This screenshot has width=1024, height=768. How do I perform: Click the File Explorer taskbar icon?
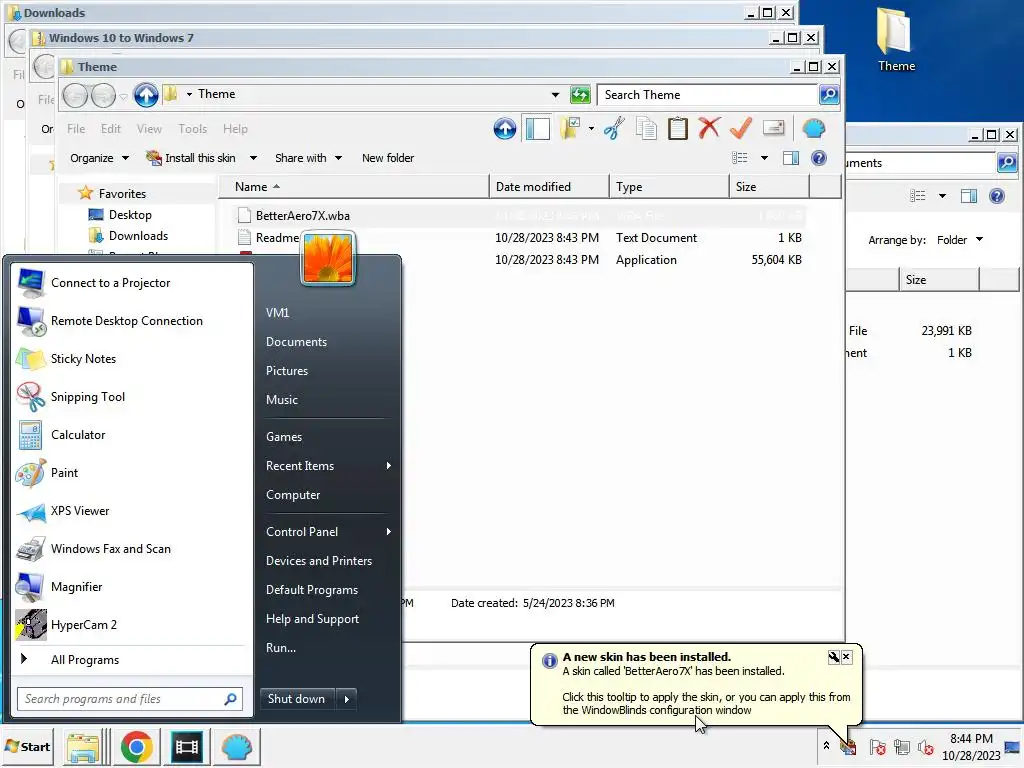pyautogui.click(x=84, y=747)
